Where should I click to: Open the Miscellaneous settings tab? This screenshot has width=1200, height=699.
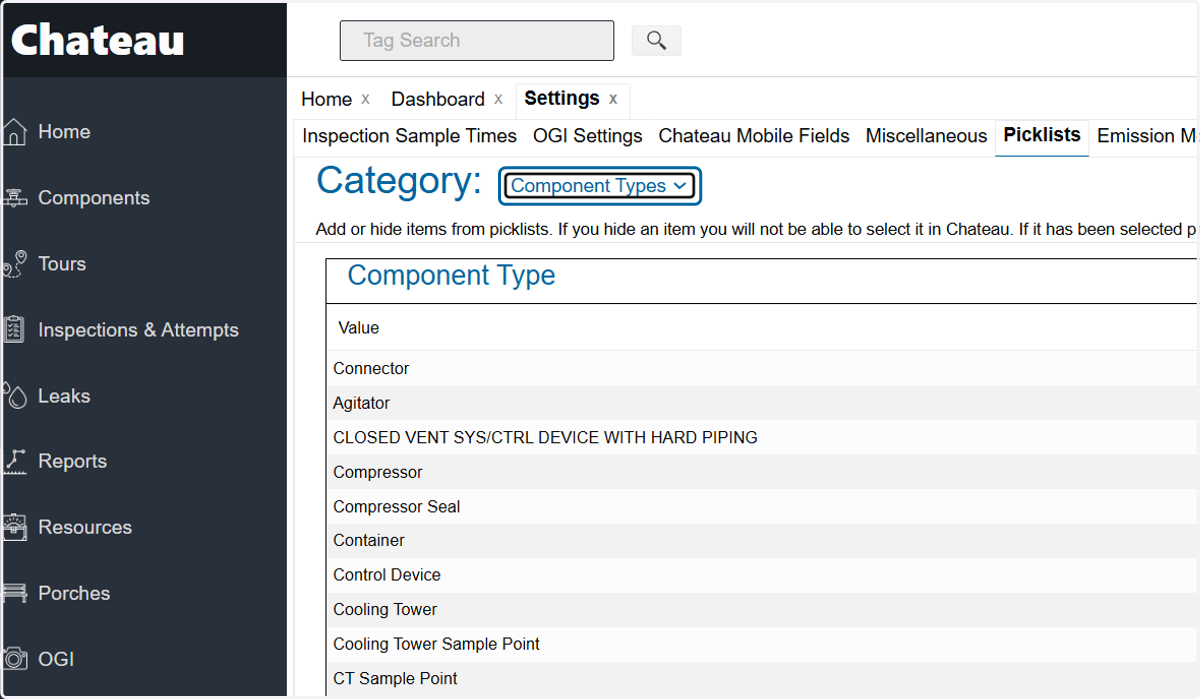click(x=926, y=136)
